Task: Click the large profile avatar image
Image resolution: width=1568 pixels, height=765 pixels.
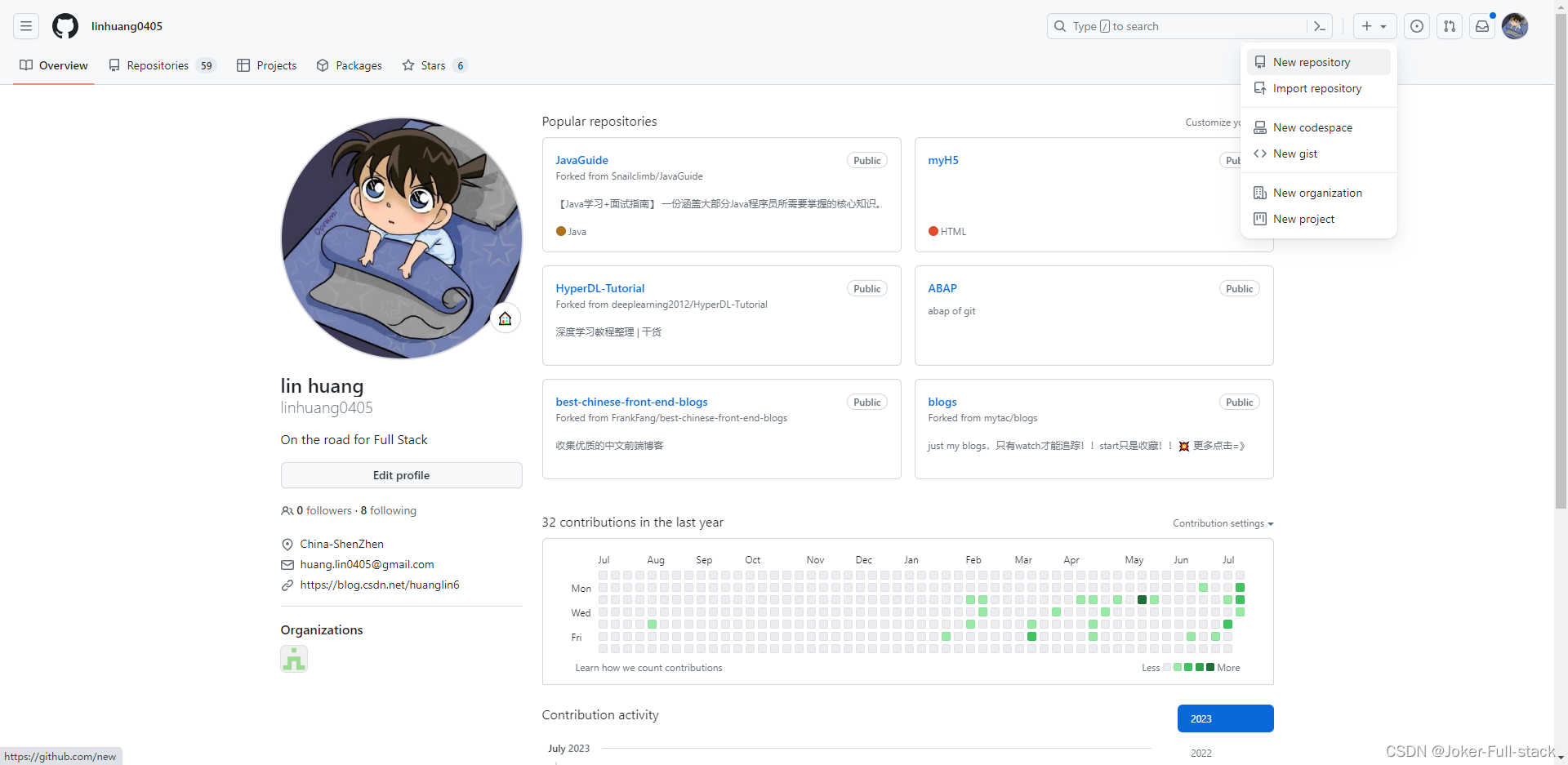Action: (401, 238)
